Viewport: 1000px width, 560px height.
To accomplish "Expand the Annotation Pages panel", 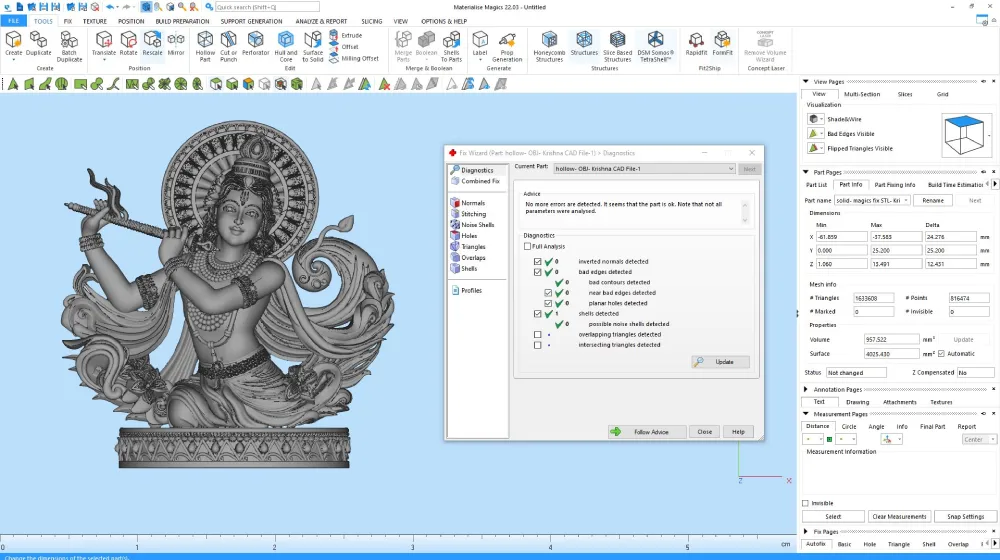I will pyautogui.click(x=805, y=389).
